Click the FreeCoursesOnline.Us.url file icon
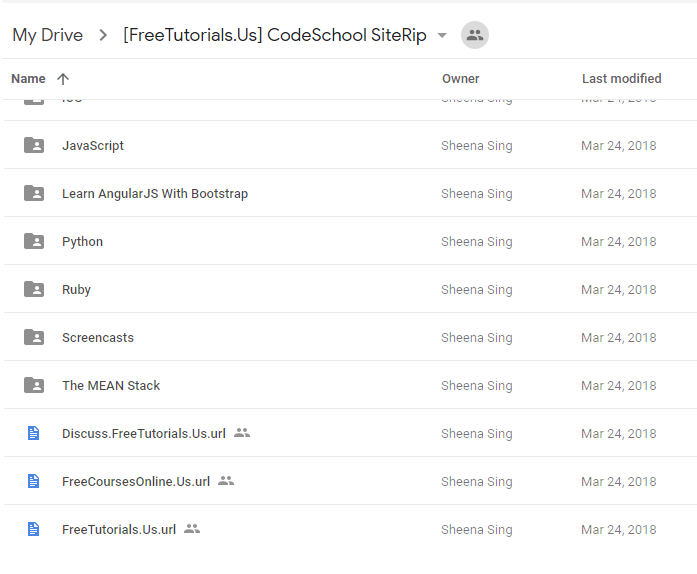 (33, 481)
